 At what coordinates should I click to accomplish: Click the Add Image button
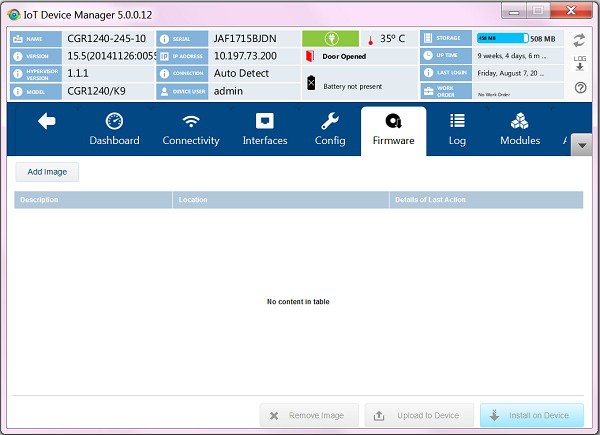click(47, 172)
